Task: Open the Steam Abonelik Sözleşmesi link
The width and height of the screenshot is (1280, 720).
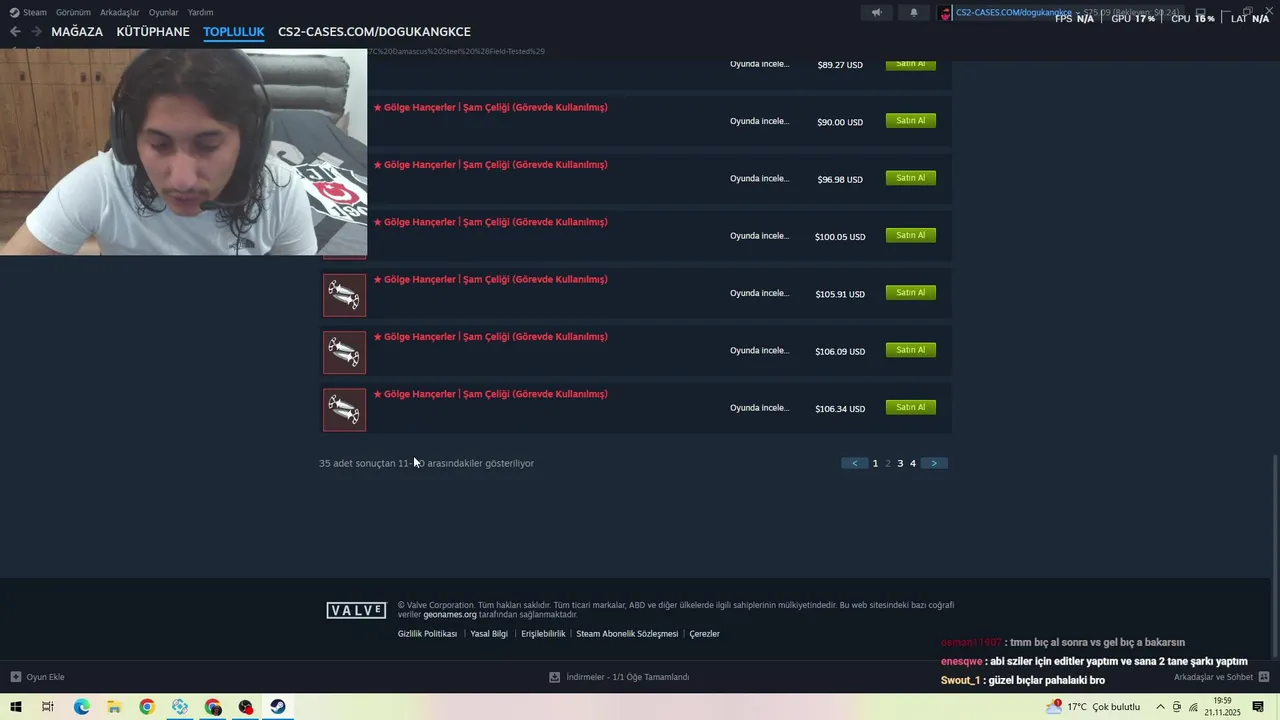Action: [627, 634]
